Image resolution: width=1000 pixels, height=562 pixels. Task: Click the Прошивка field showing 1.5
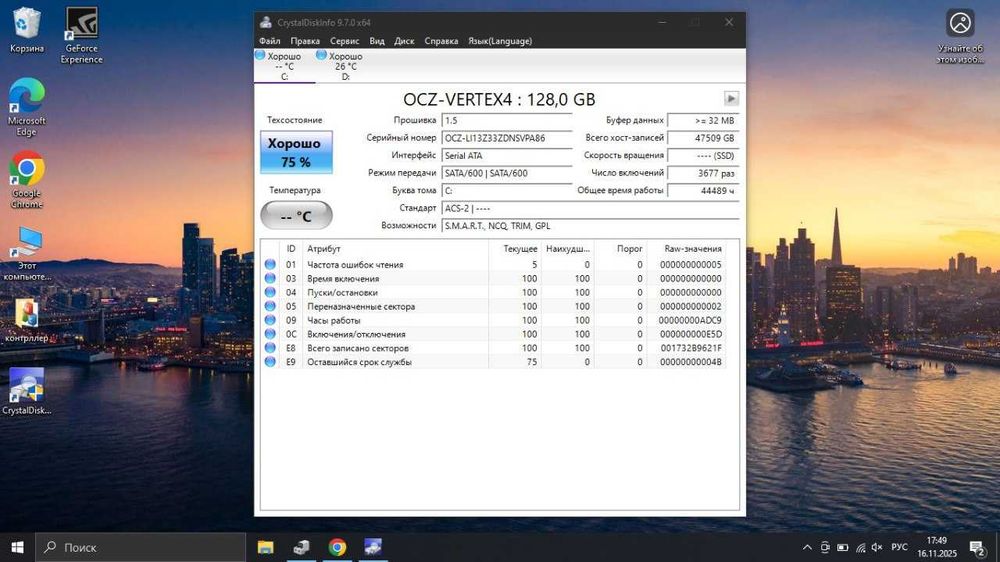(x=506, y=120)
